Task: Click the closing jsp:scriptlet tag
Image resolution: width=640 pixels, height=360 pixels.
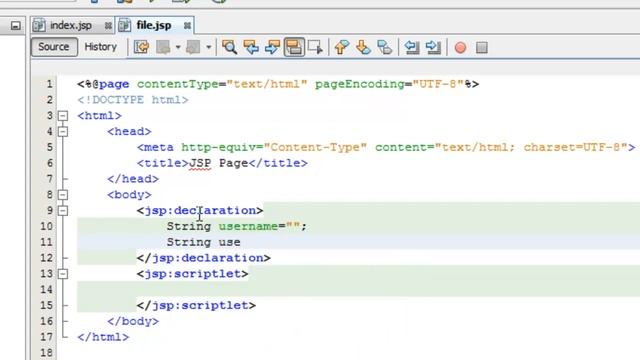Action: coord(196,305)
